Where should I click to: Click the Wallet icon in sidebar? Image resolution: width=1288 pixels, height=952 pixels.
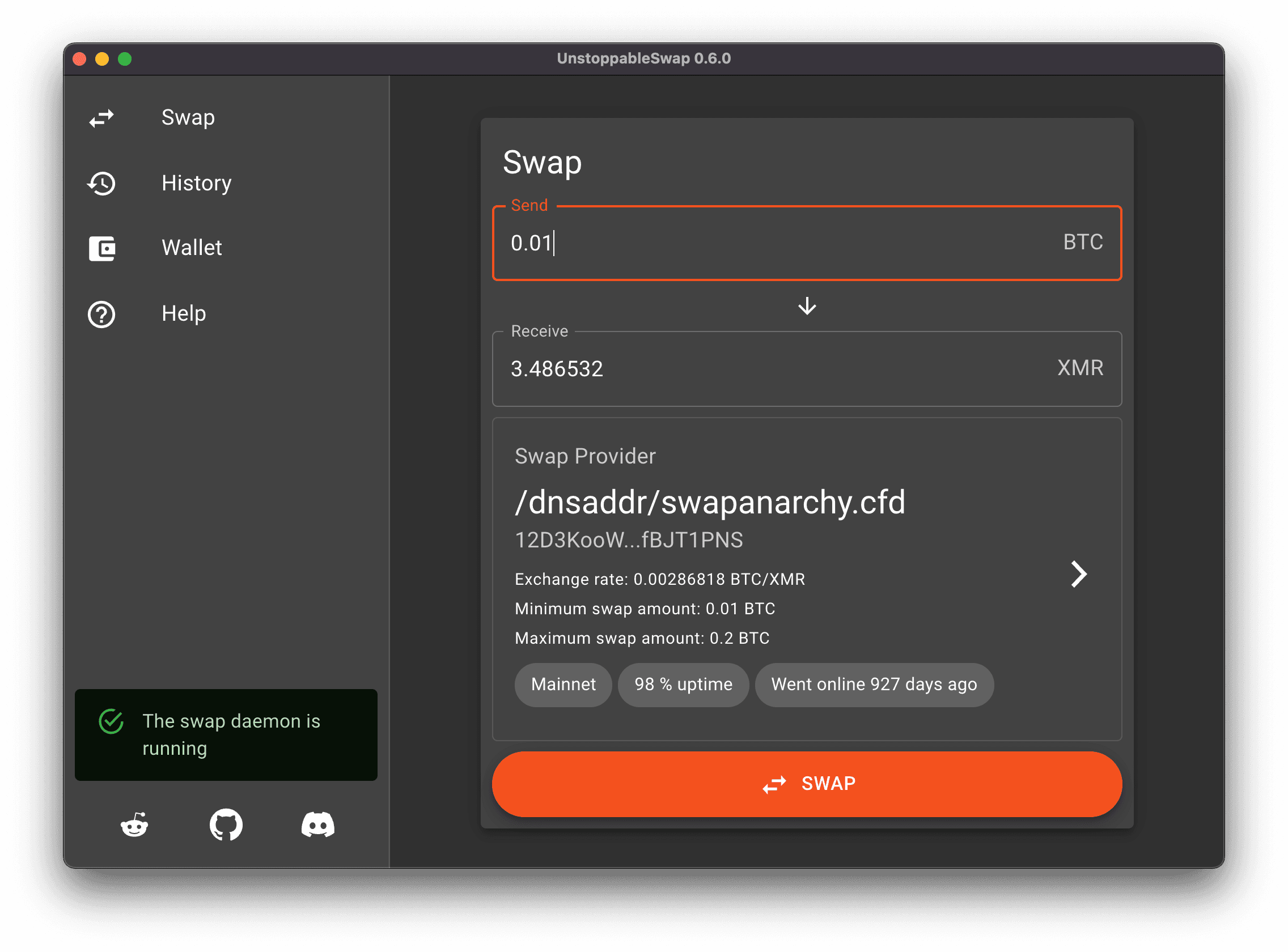pos(102,248)
